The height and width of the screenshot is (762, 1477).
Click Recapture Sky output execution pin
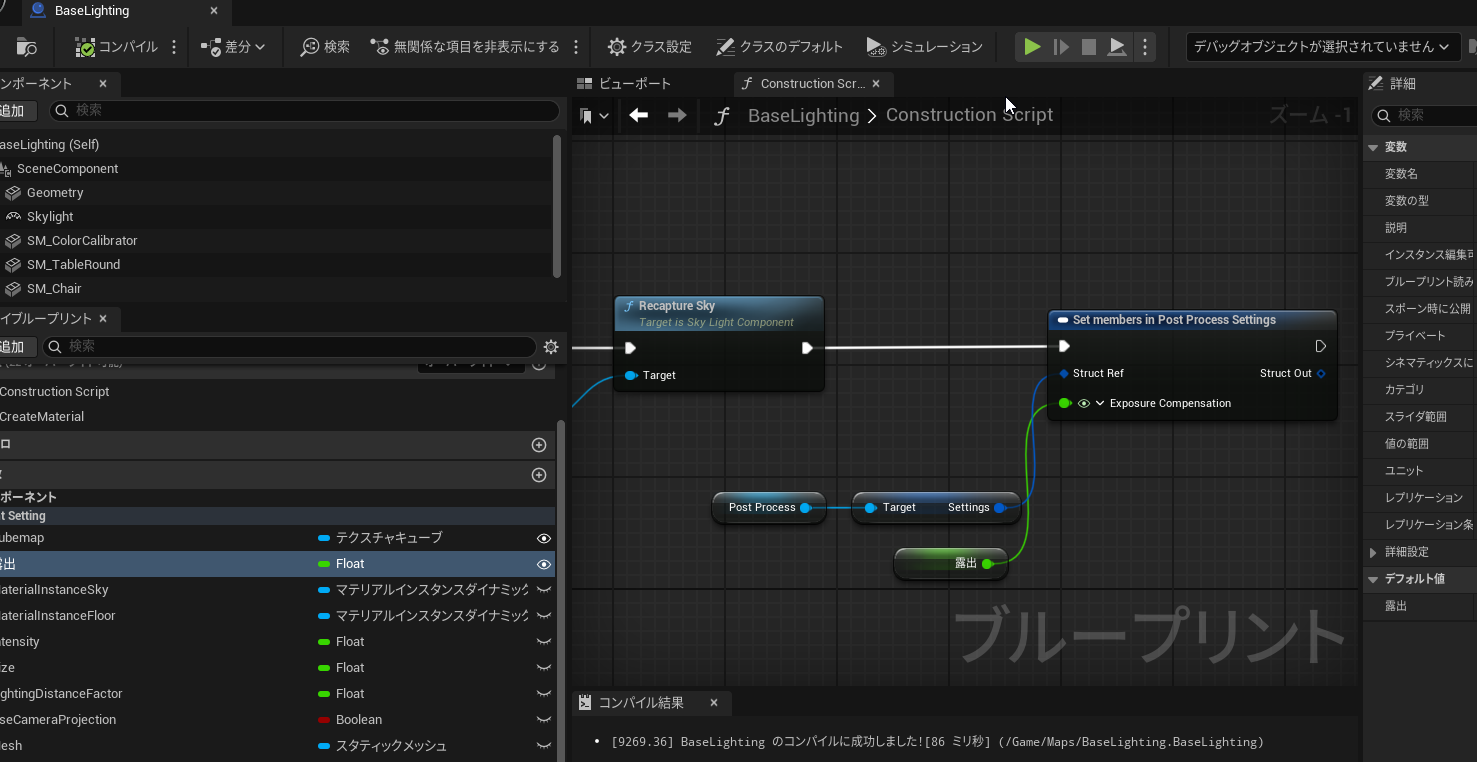[x=807, y=348]
